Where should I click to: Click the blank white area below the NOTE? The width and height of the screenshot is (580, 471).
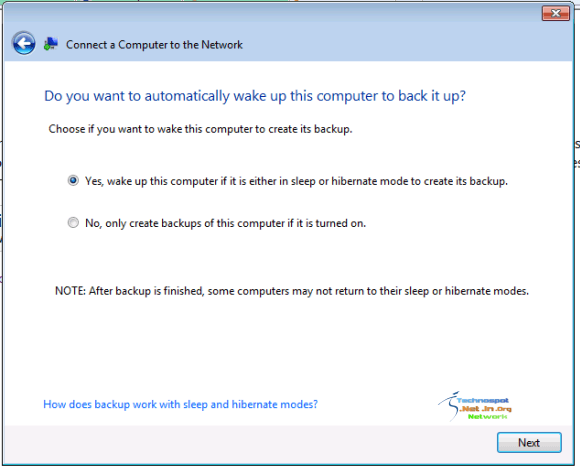pyautogui.click(x=289, y=344)
